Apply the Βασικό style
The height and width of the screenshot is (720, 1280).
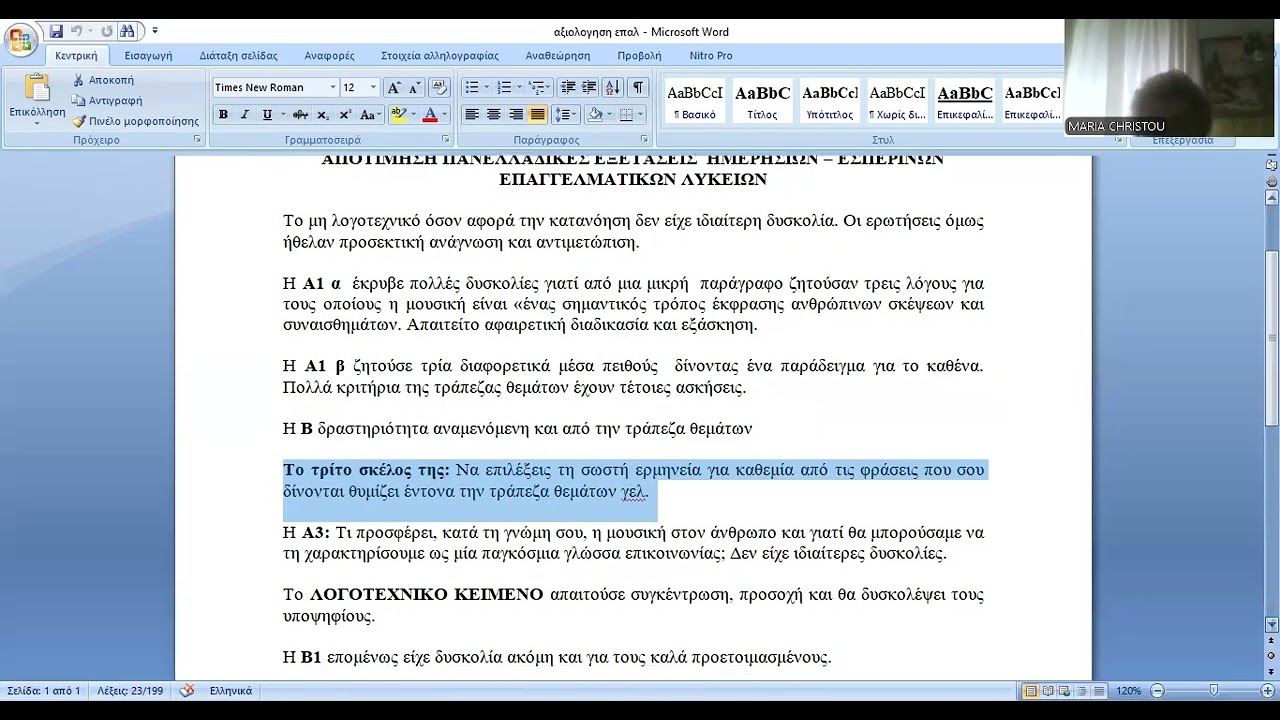pyautogui.click(x=695, y=100)
